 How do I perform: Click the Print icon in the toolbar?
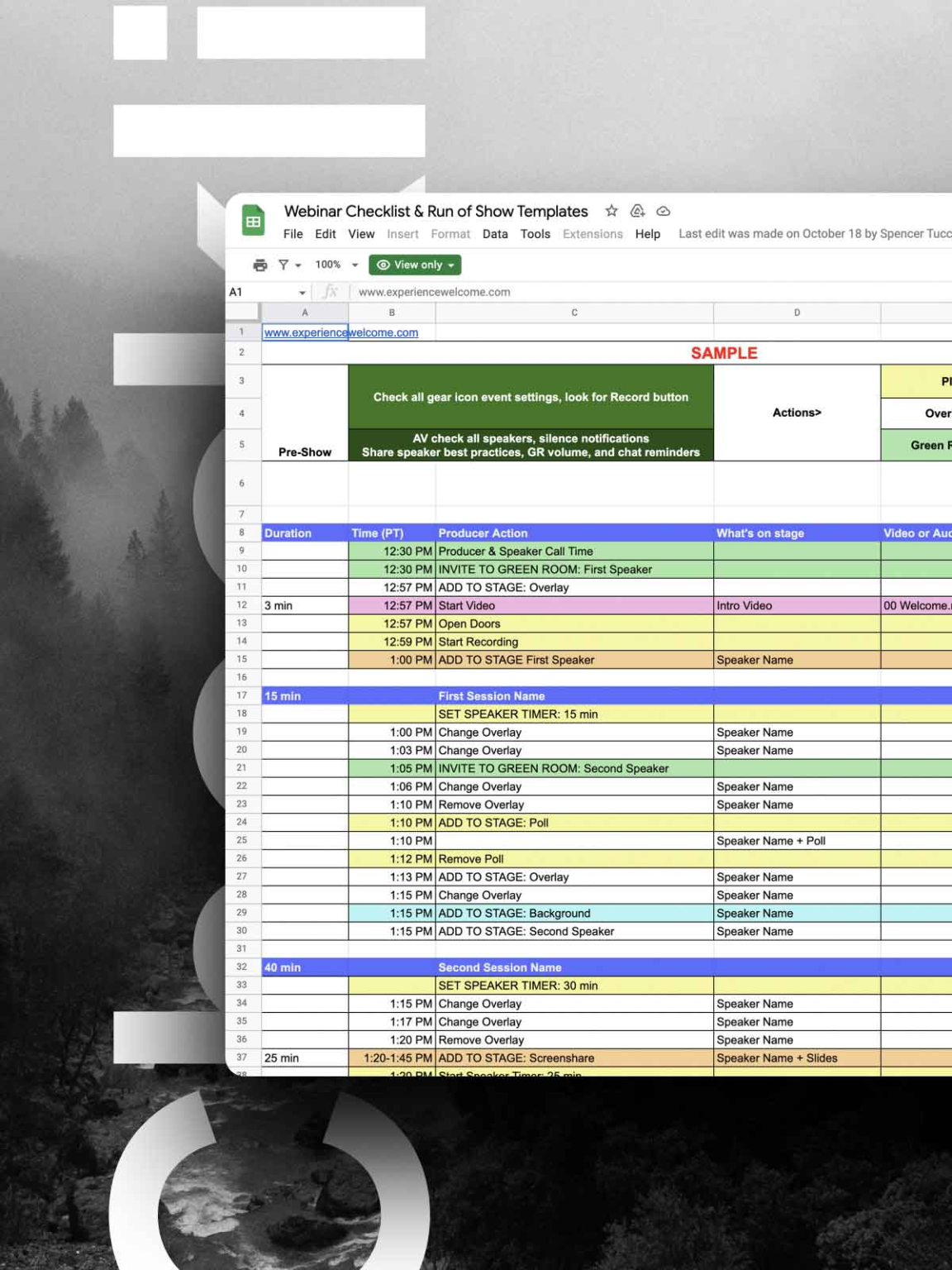pyautogui.click(x=261, y=265)
